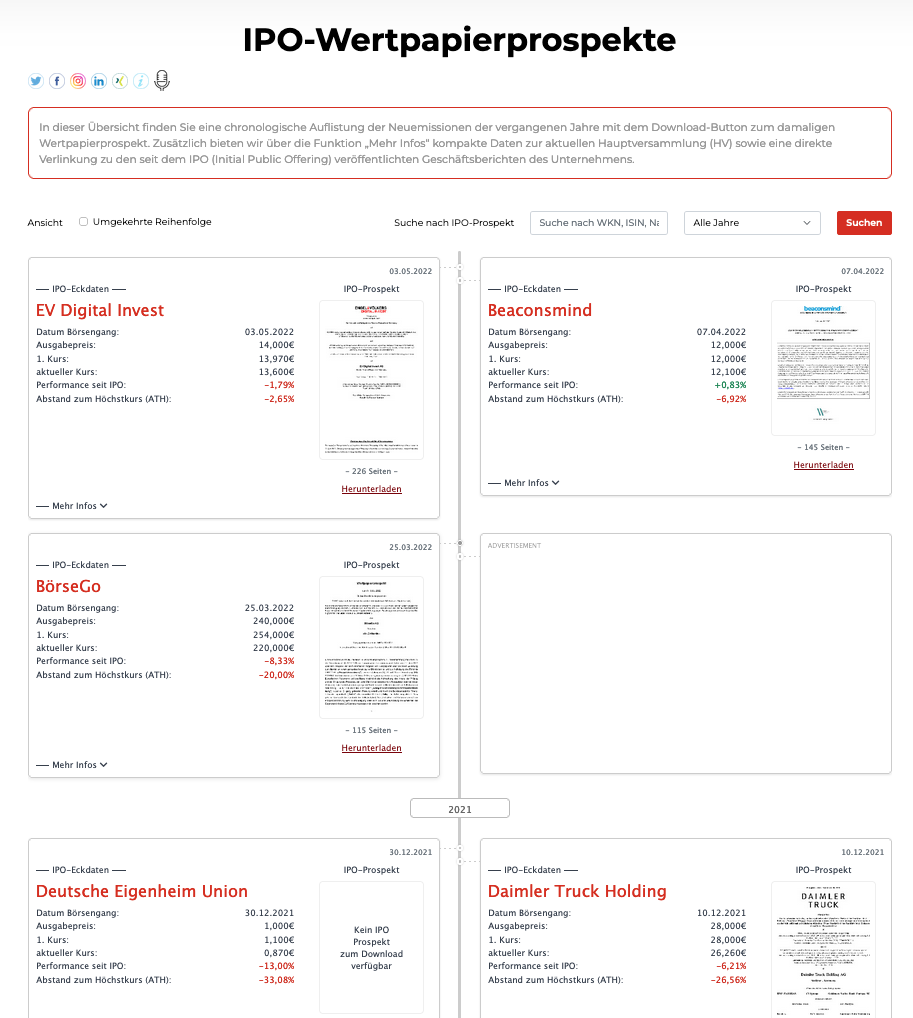Open the Beaconsmind title link
Viewport: 913px width, 1018px height.
click(540, 310)
